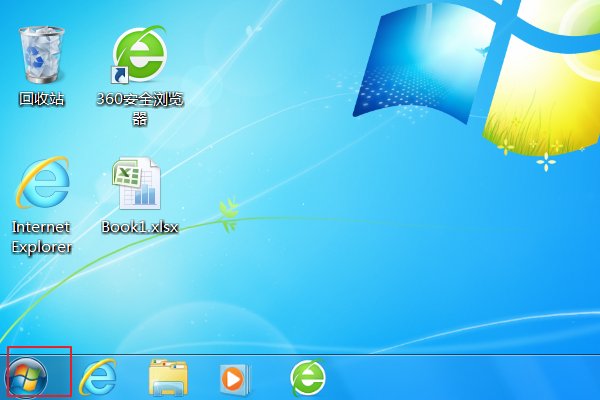
Task: Click the Book1.xlsx filename label
Action: (x=140, y=227)
